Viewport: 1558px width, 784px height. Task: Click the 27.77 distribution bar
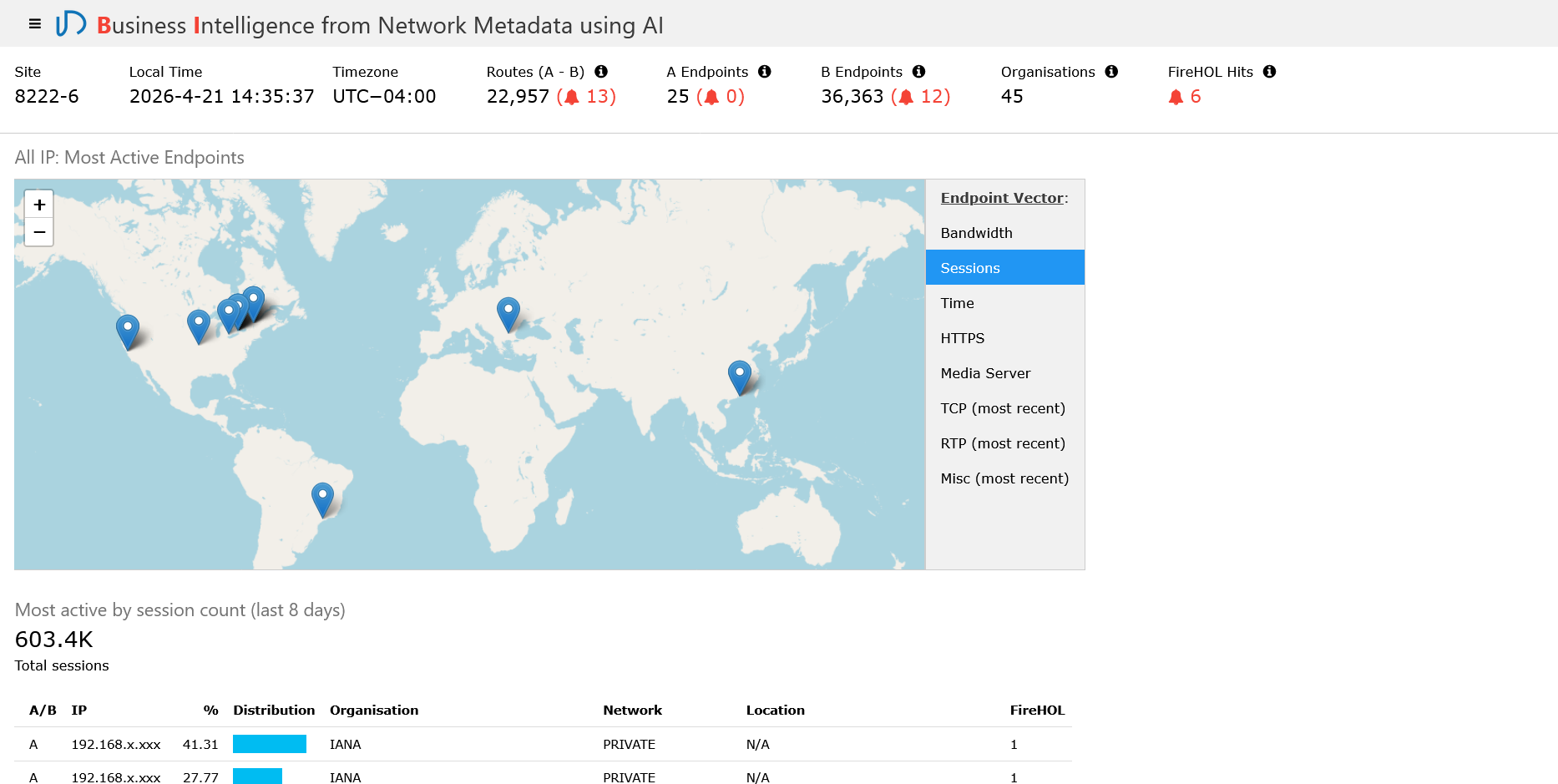tap(257, 776)
